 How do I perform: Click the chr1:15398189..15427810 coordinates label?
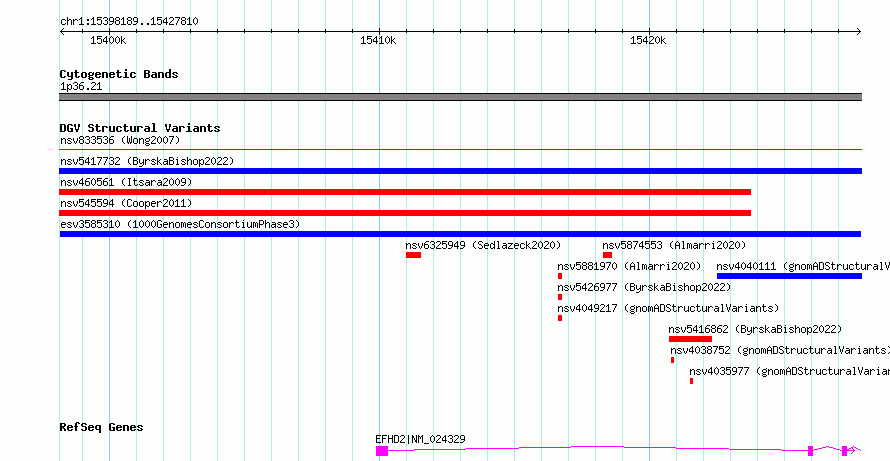tap(129, 22)
